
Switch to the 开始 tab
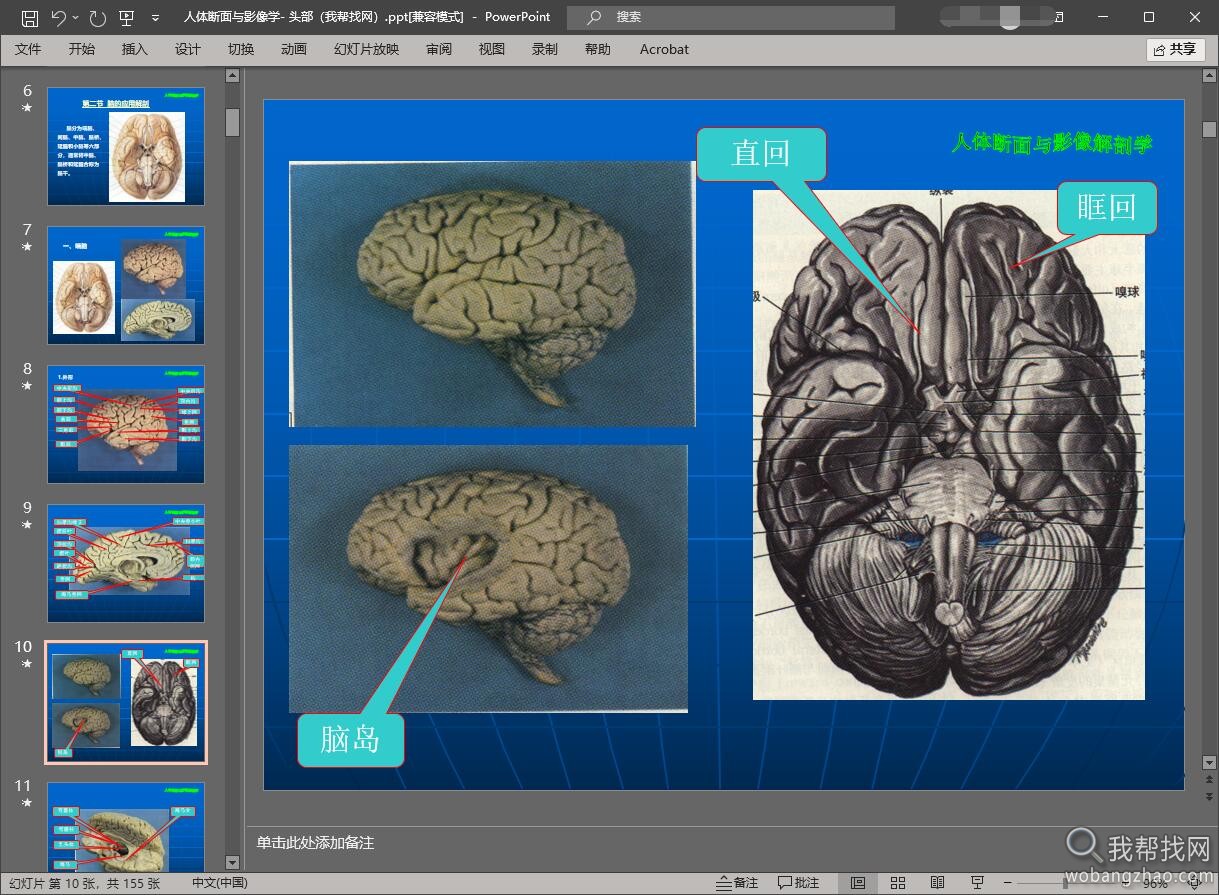(x=82, y=49)
